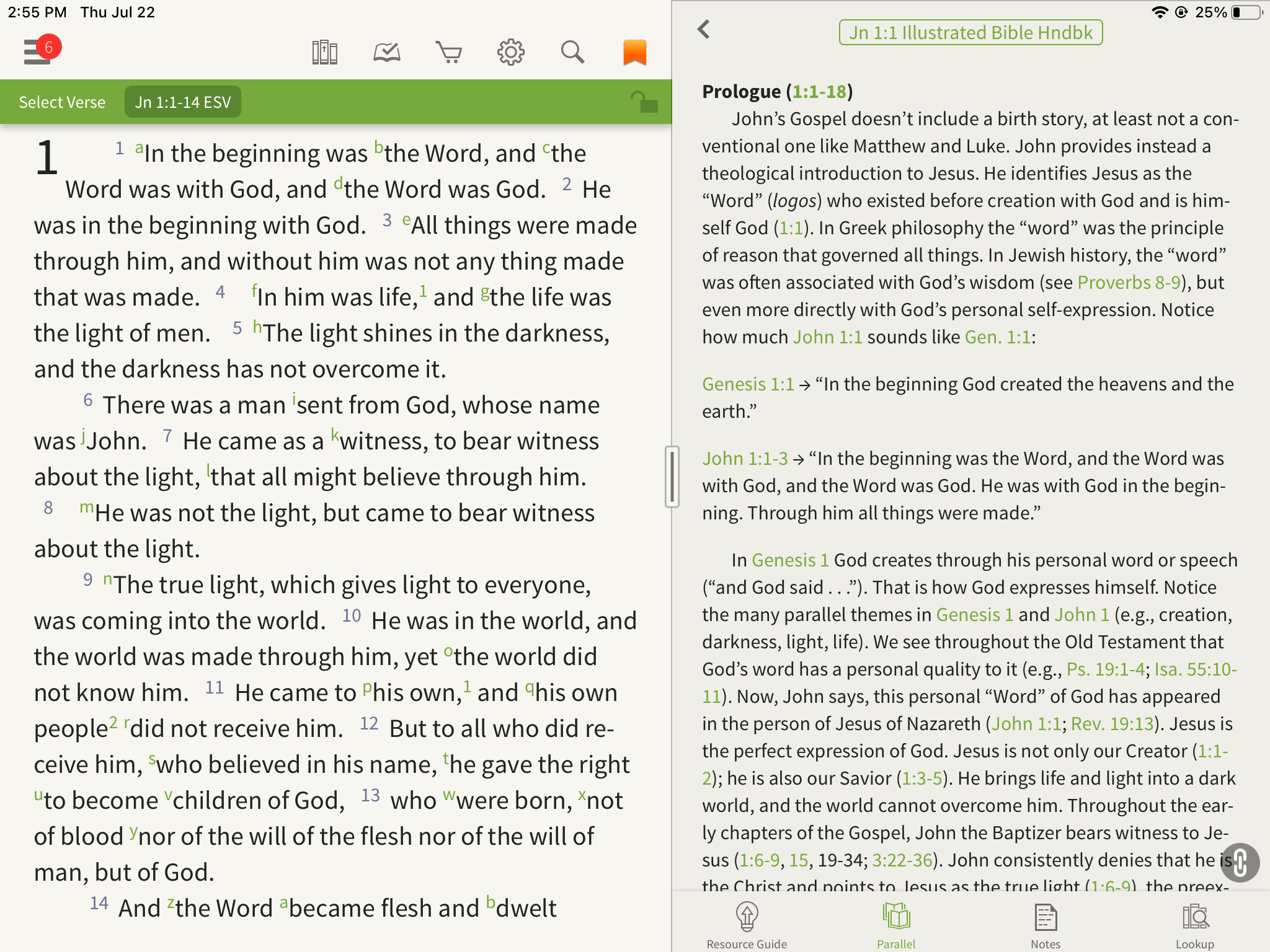
Task: Tap footnote 1 after 'In him was life,'
Action: (423, 290)
